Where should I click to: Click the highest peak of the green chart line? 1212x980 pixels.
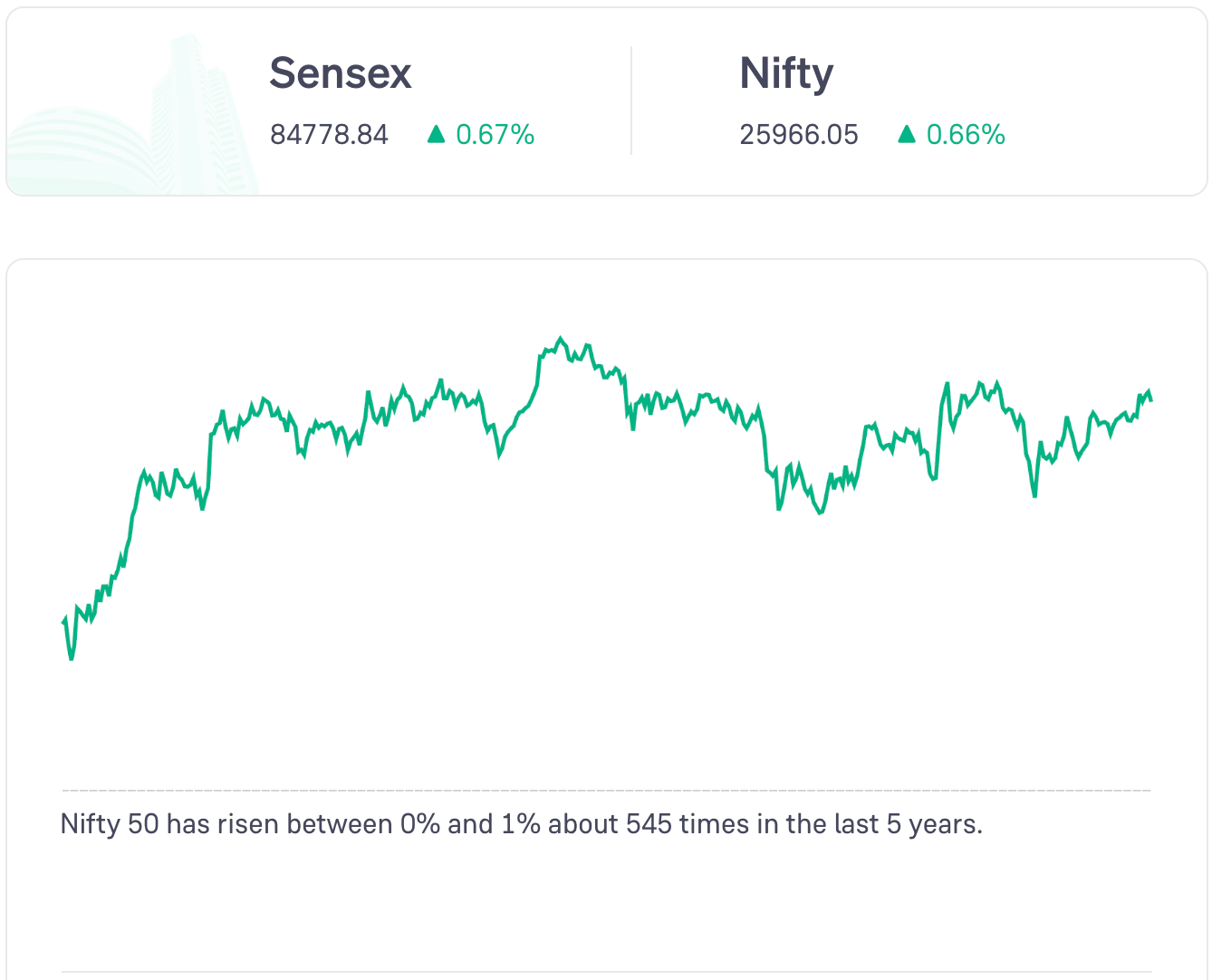[x=560, y=339]
